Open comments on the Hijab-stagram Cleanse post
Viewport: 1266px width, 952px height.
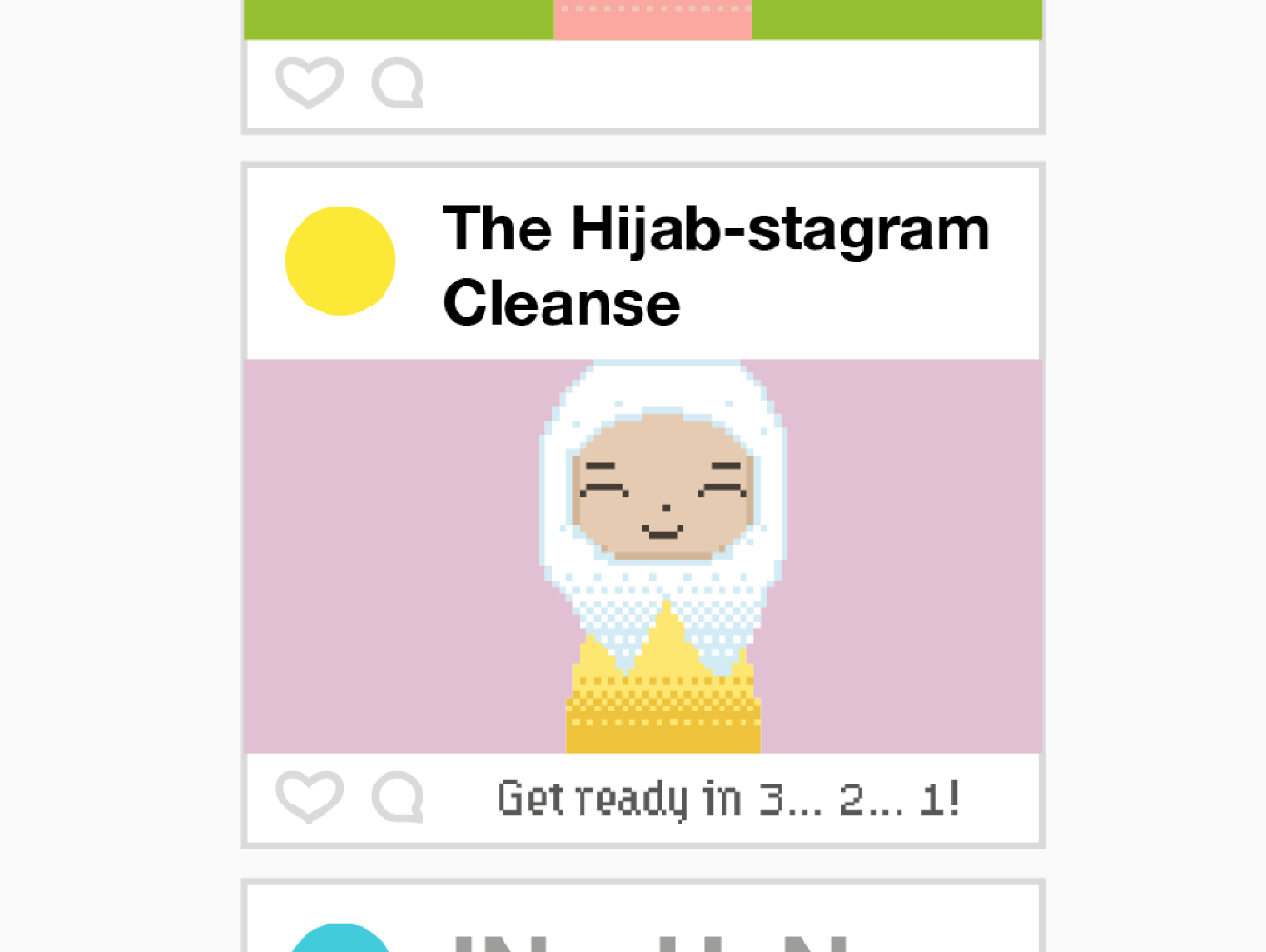[x=398, y=796]
